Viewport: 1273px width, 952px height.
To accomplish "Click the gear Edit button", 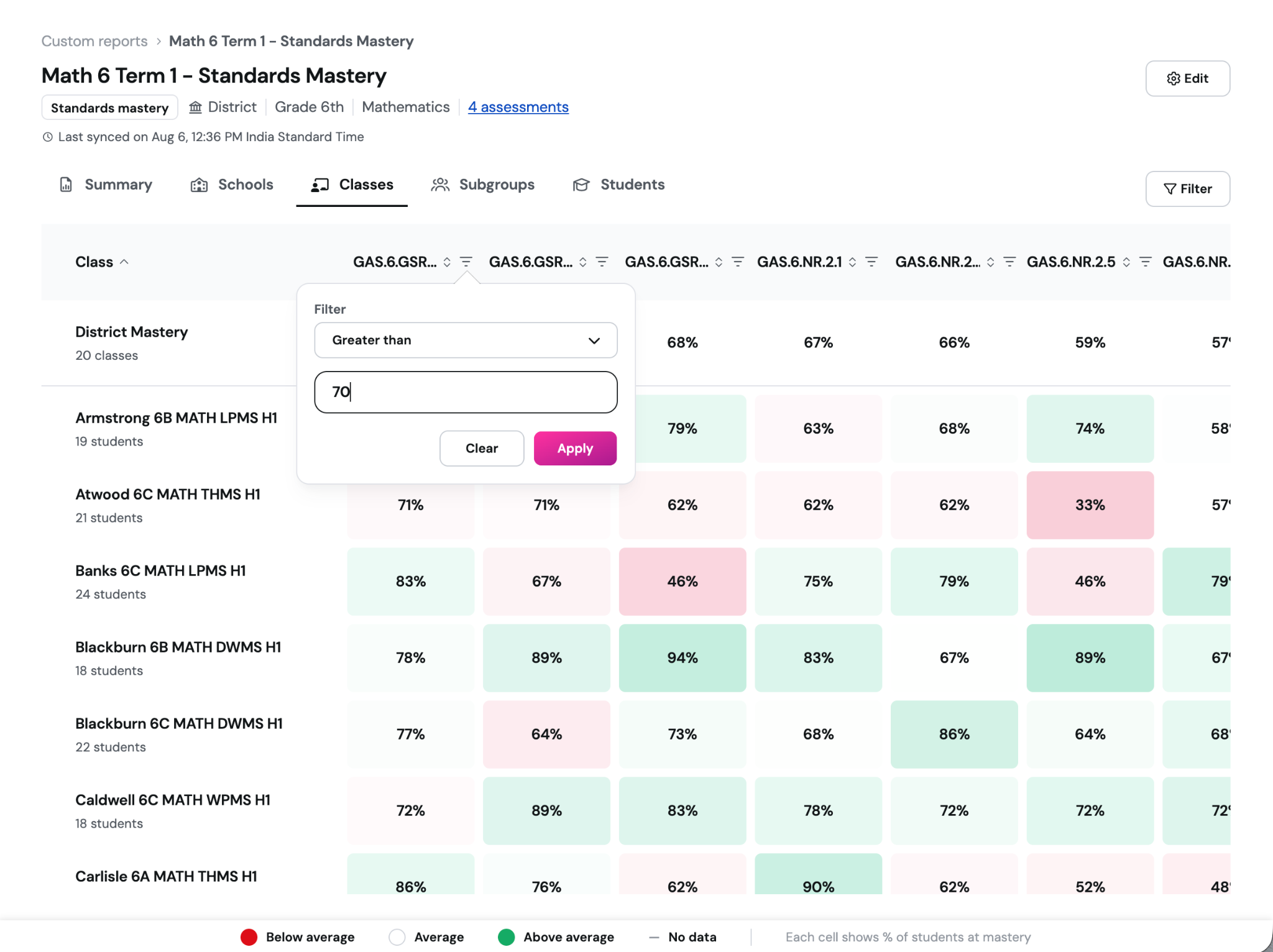I will pos(1187,78).
